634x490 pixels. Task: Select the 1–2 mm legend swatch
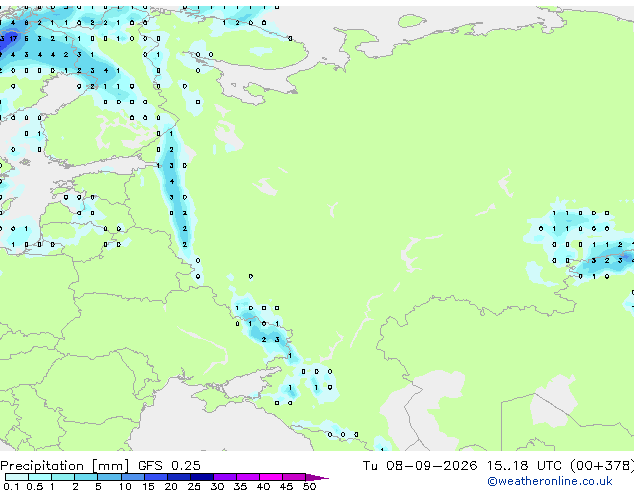click(63, 477)
